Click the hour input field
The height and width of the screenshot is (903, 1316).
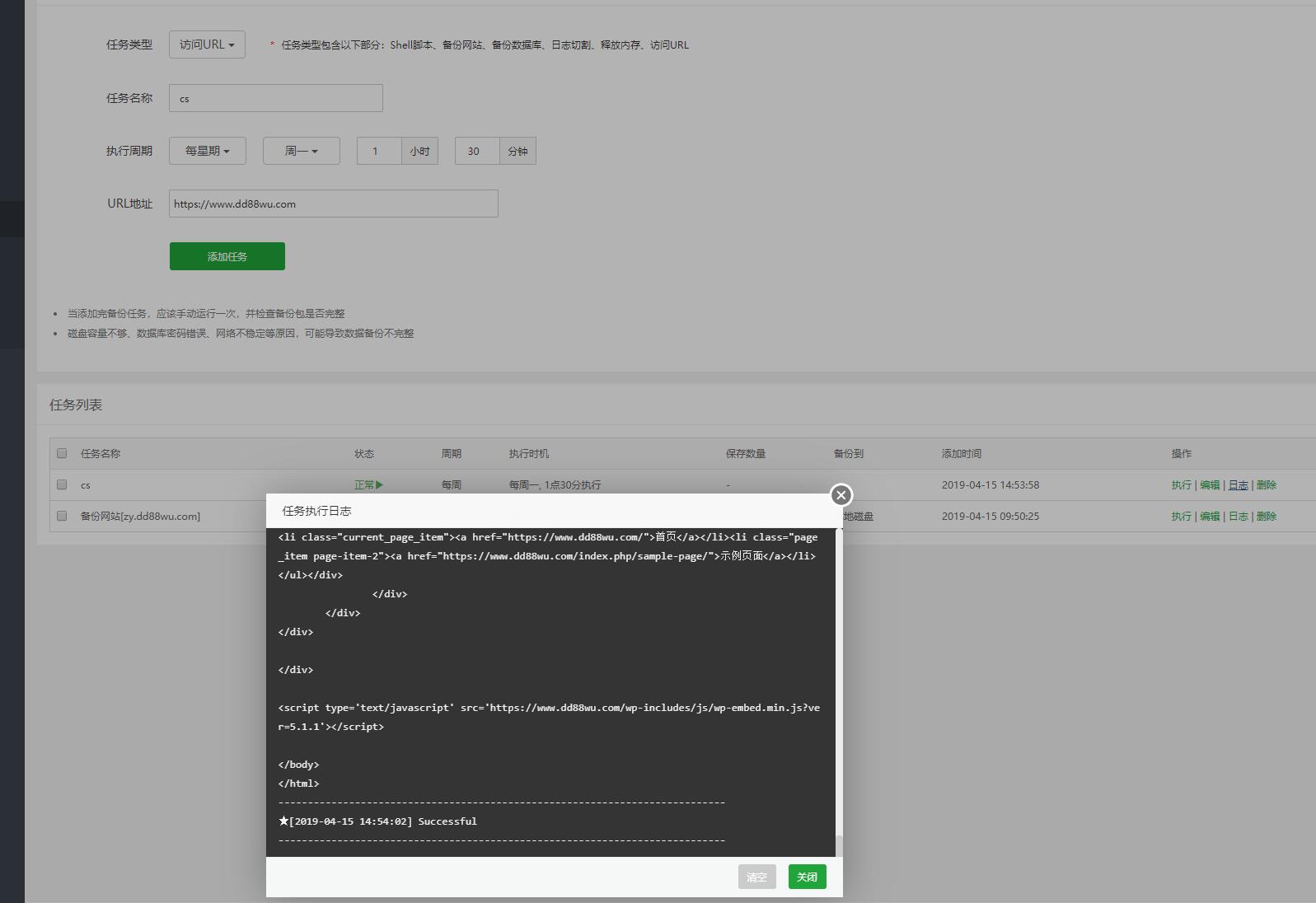pyautogui.click(x=379, y=151)
